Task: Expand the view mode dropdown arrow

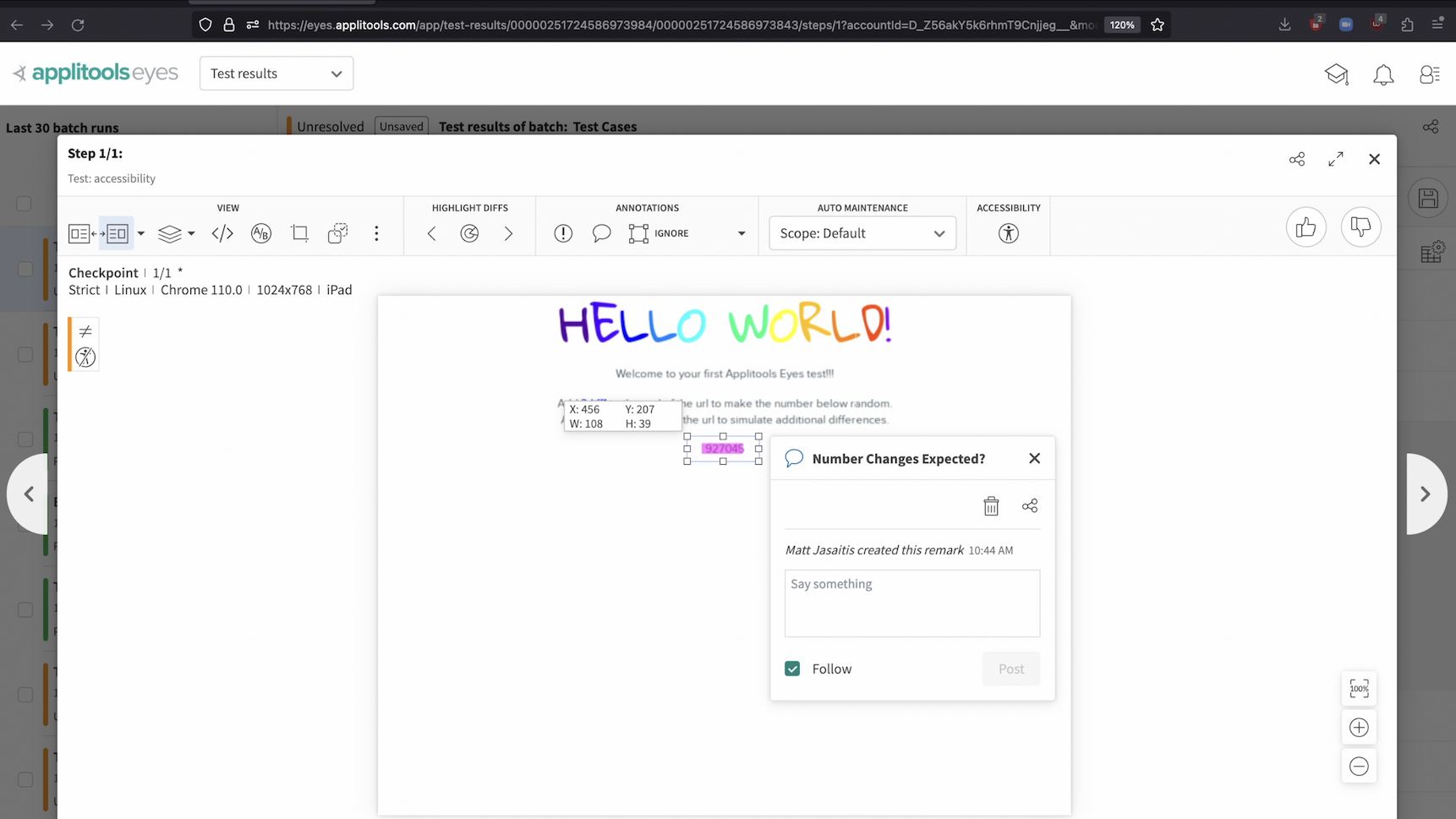Action: pyautogui.click(x=141, y=233)
